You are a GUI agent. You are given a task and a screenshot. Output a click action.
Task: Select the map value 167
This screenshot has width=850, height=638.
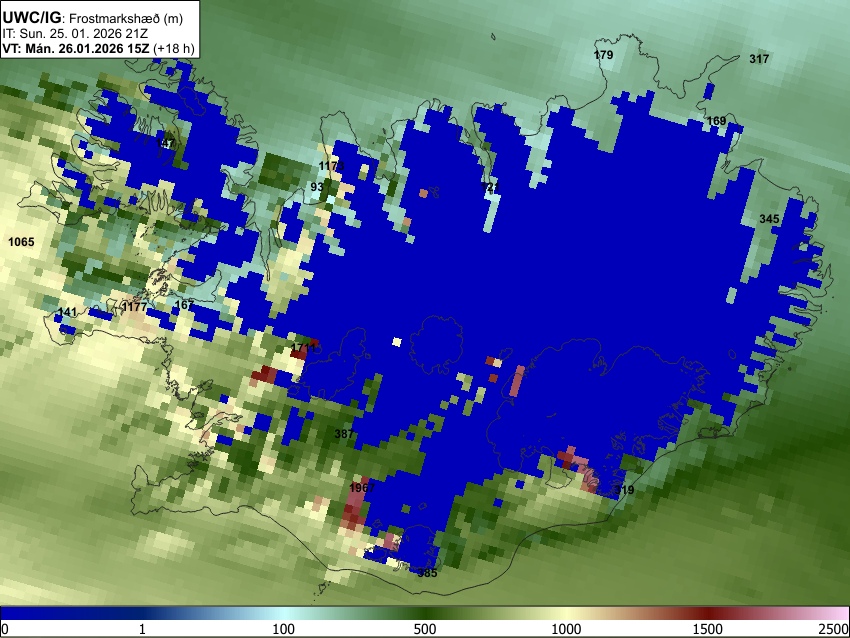coord(184,305)
